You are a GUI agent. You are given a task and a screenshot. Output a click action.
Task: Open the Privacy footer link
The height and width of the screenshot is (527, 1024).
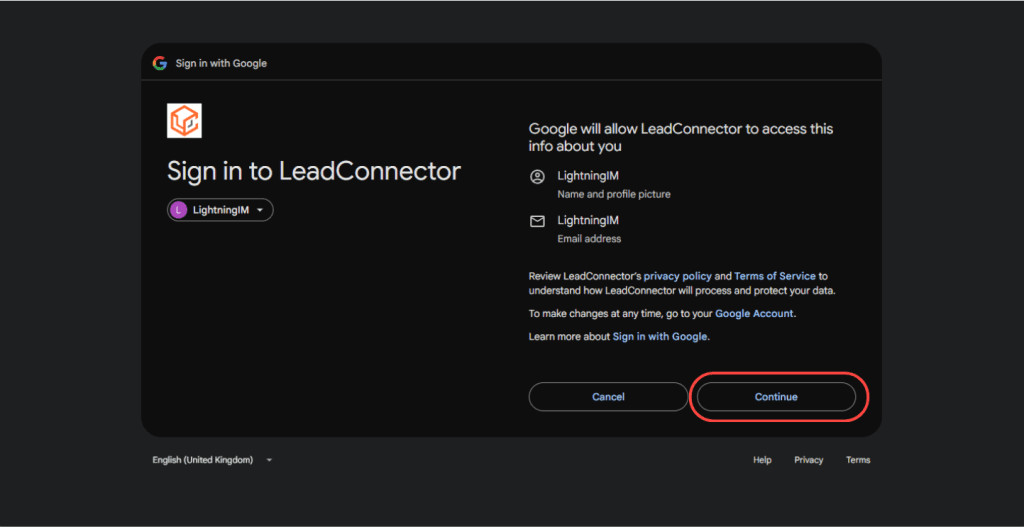tap(808, 460)
